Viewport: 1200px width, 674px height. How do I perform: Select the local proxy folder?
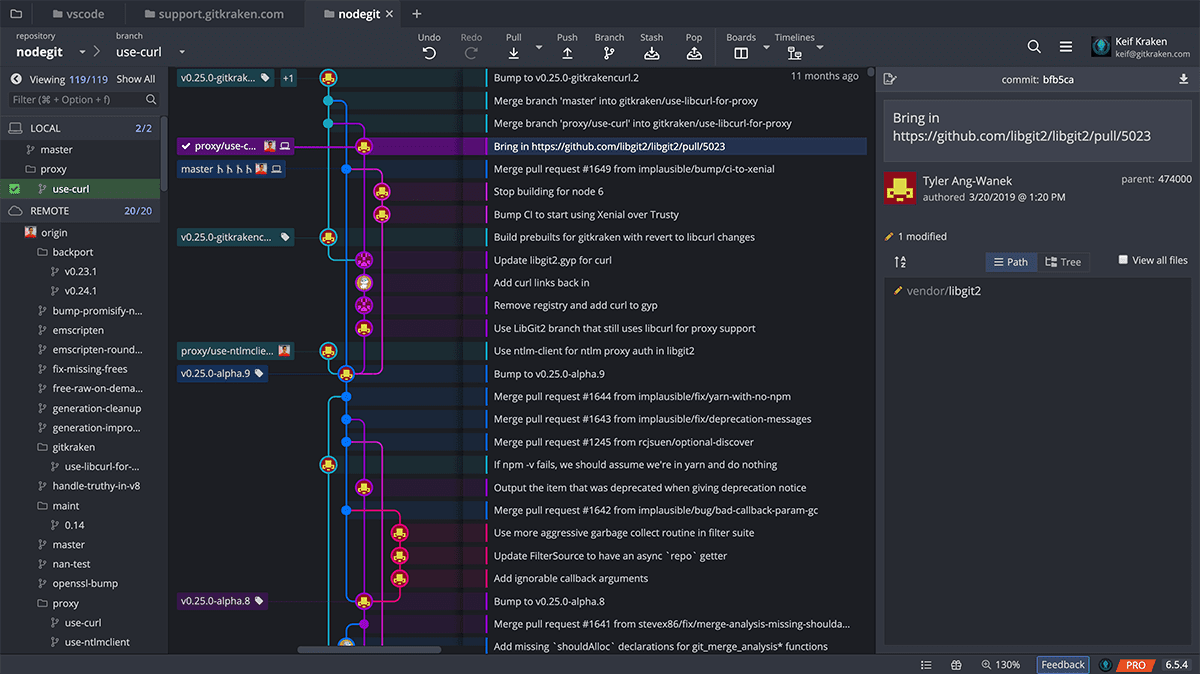tap(54, 169)
